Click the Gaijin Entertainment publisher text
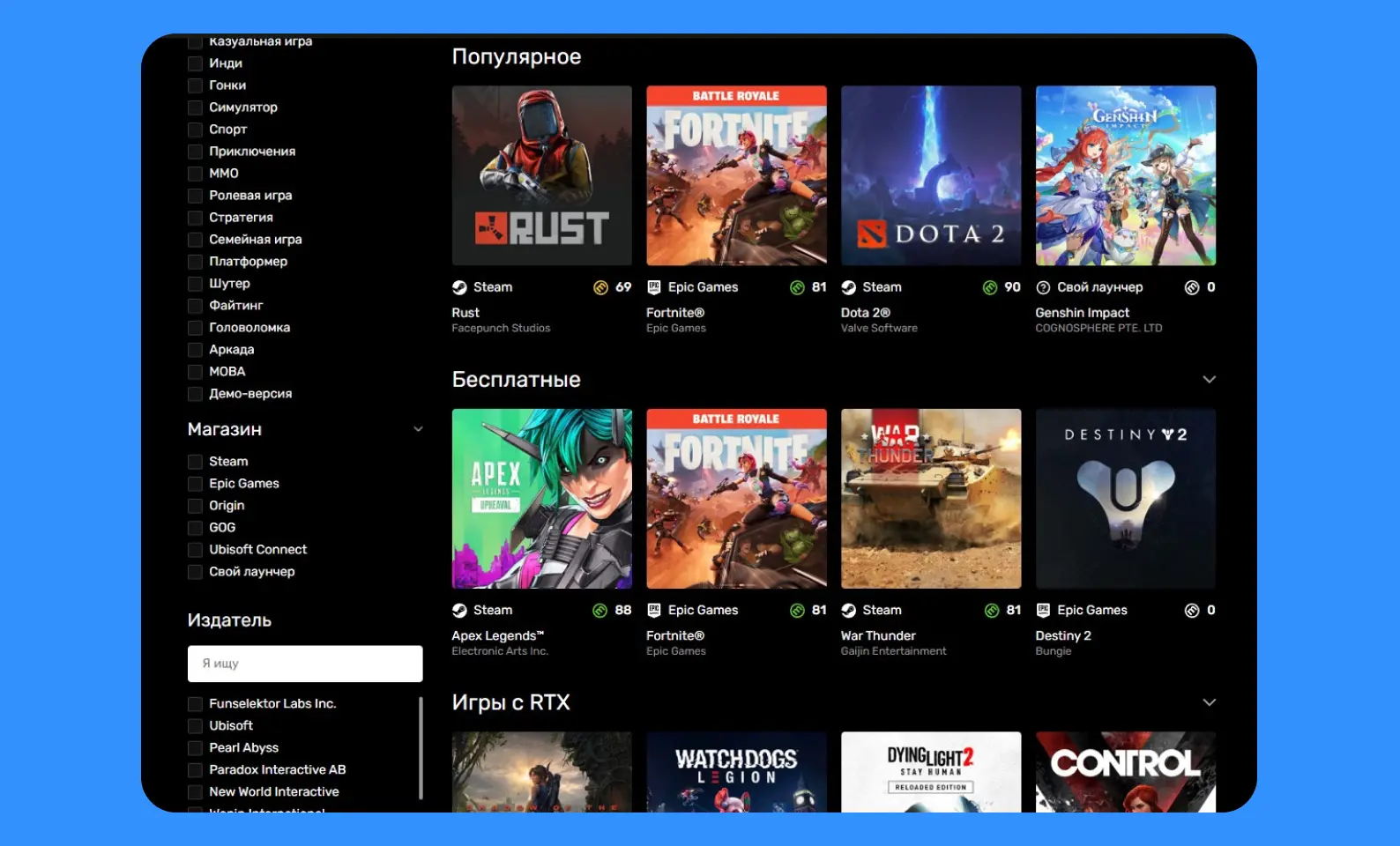The height and width of the screenshot is (846, 1400). tap(893, 651)
